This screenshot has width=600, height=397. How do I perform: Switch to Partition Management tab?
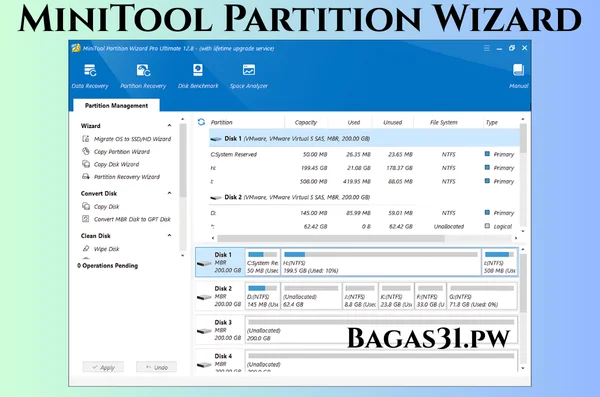pyautogui.click(x=116, y=105)
